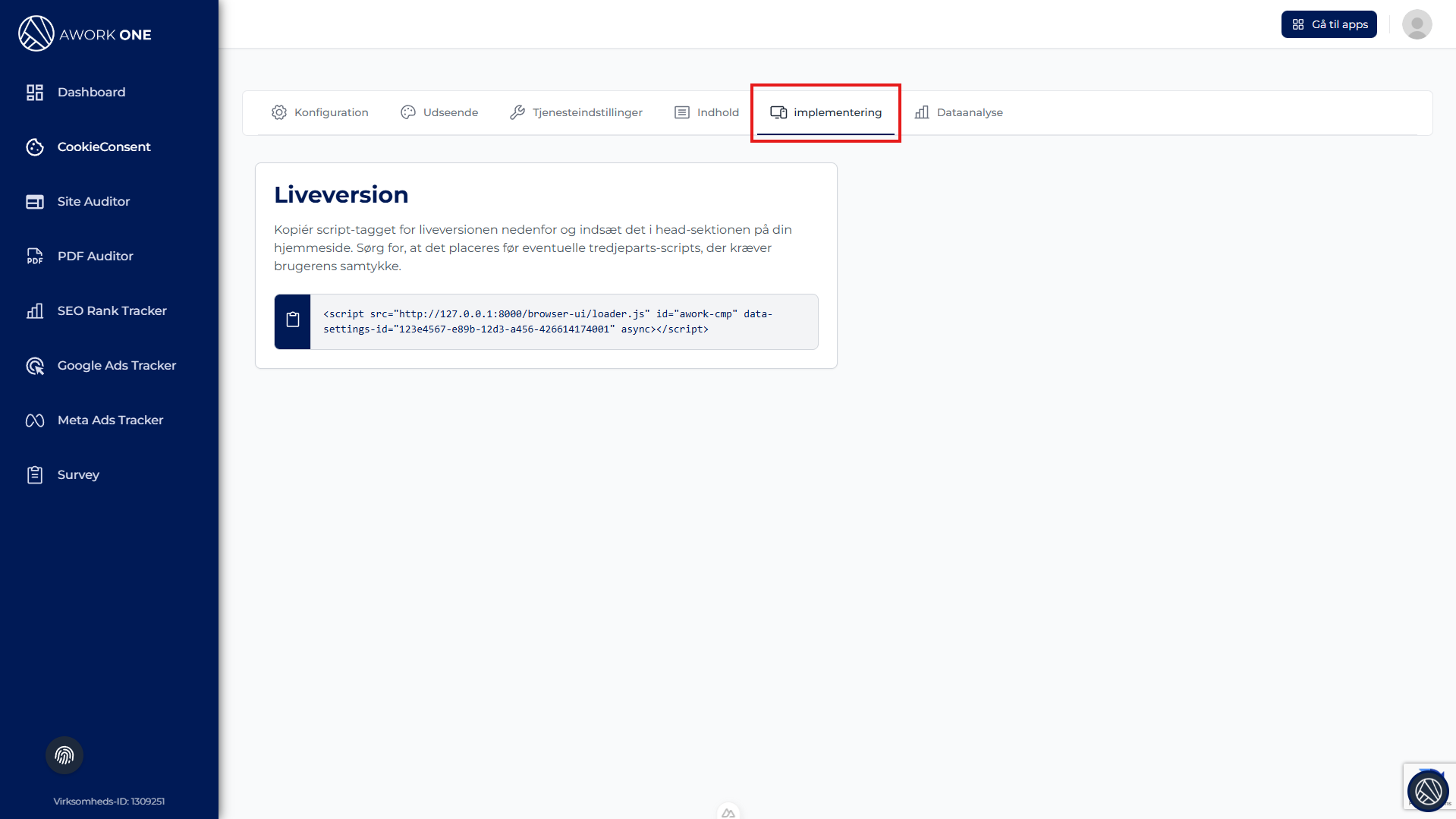
Task: Click the Meta Ads Tracker infinity icon
Action: [x=35, y=421]
